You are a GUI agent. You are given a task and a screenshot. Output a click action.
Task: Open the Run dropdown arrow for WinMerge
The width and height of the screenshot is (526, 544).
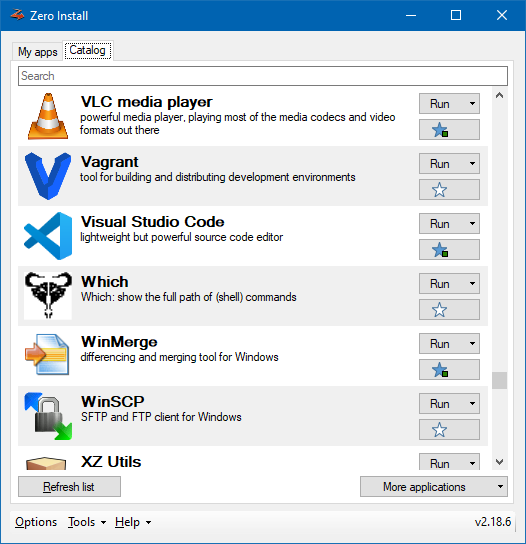[x=472, y=343]
